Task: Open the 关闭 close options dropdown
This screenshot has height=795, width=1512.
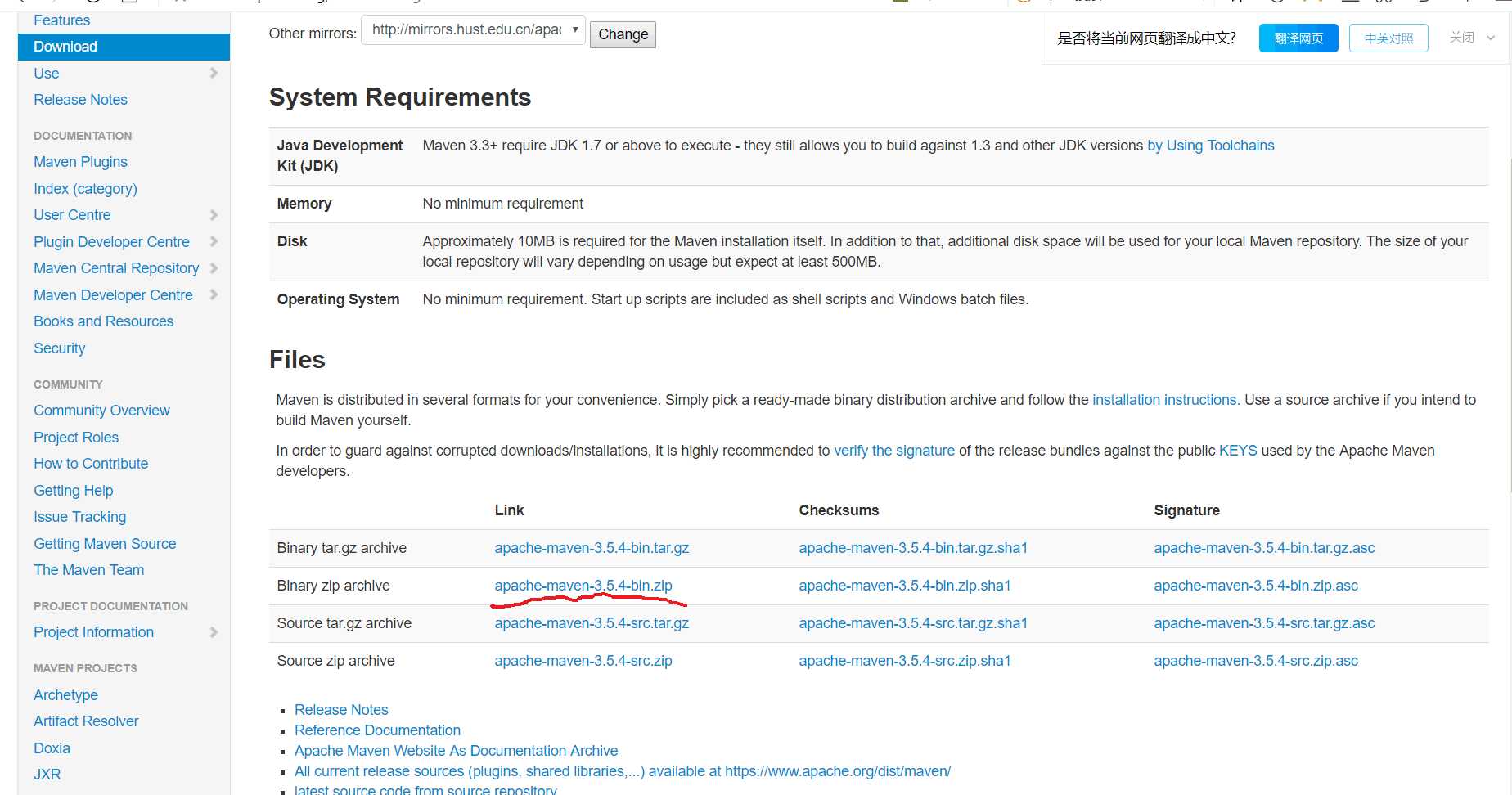Action: (1472, 38)
